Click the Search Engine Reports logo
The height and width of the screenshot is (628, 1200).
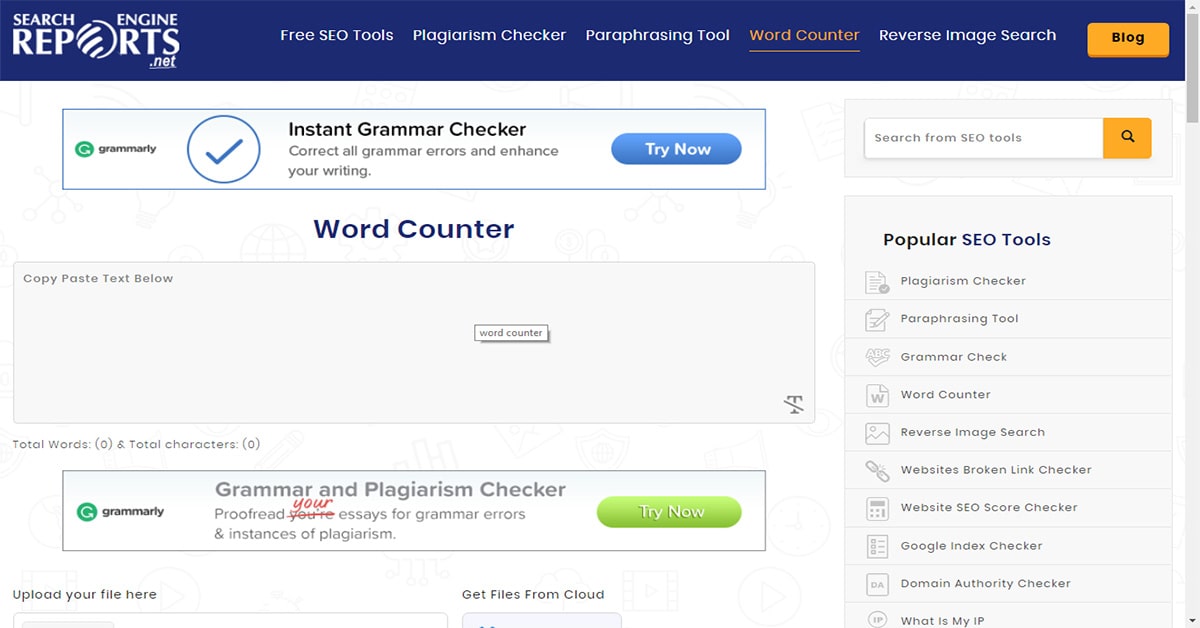[96, 40]
